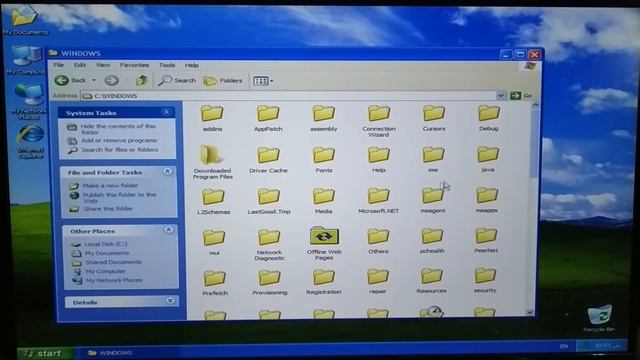Open the Edit menu

[80, 65]
